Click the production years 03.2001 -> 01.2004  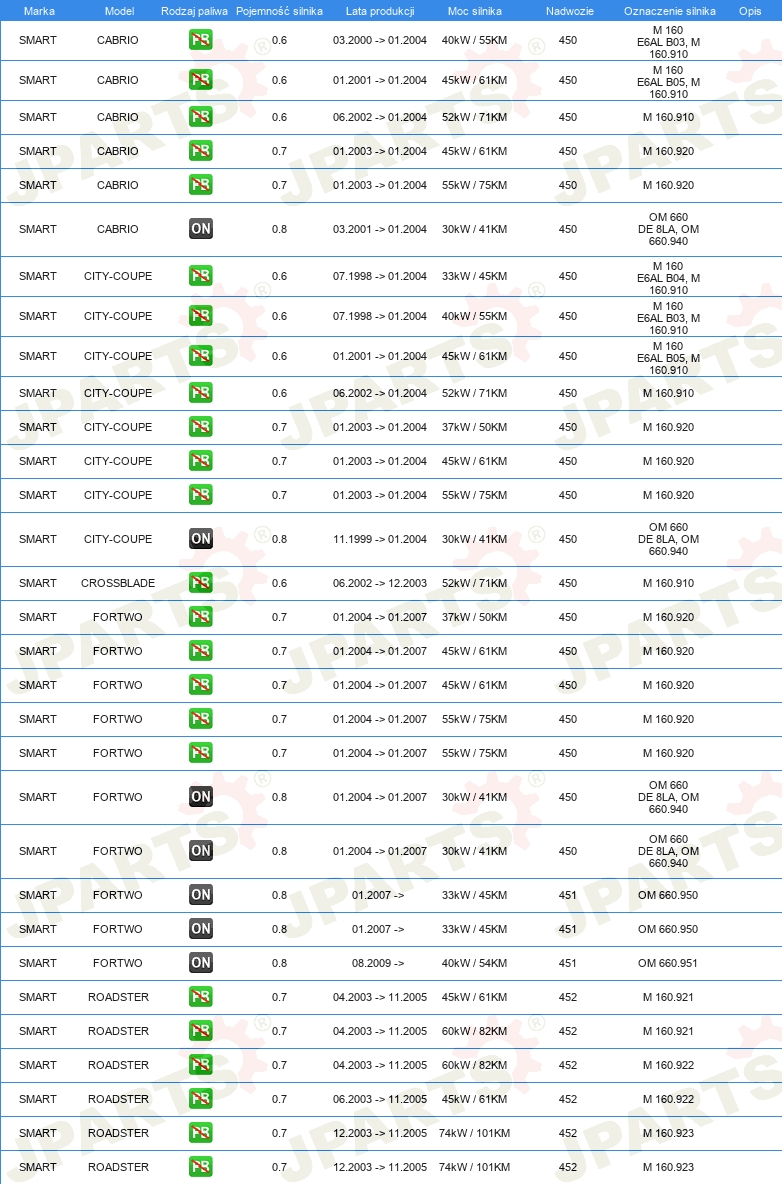pos(380,229)
